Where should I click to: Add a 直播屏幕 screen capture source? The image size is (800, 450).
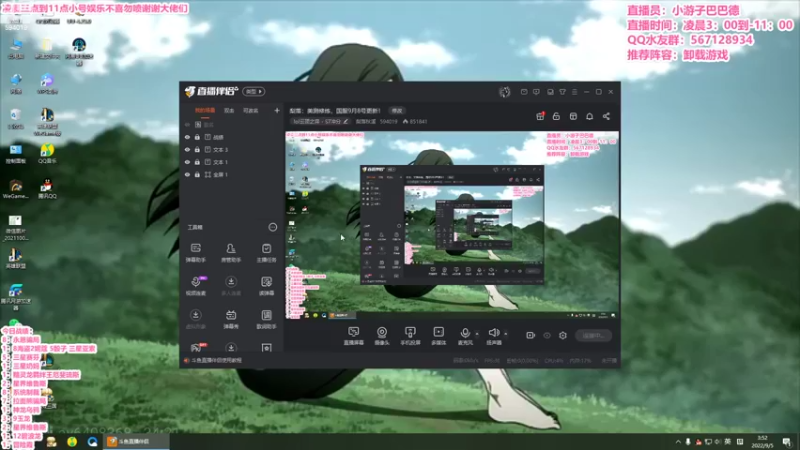(354, 336)
